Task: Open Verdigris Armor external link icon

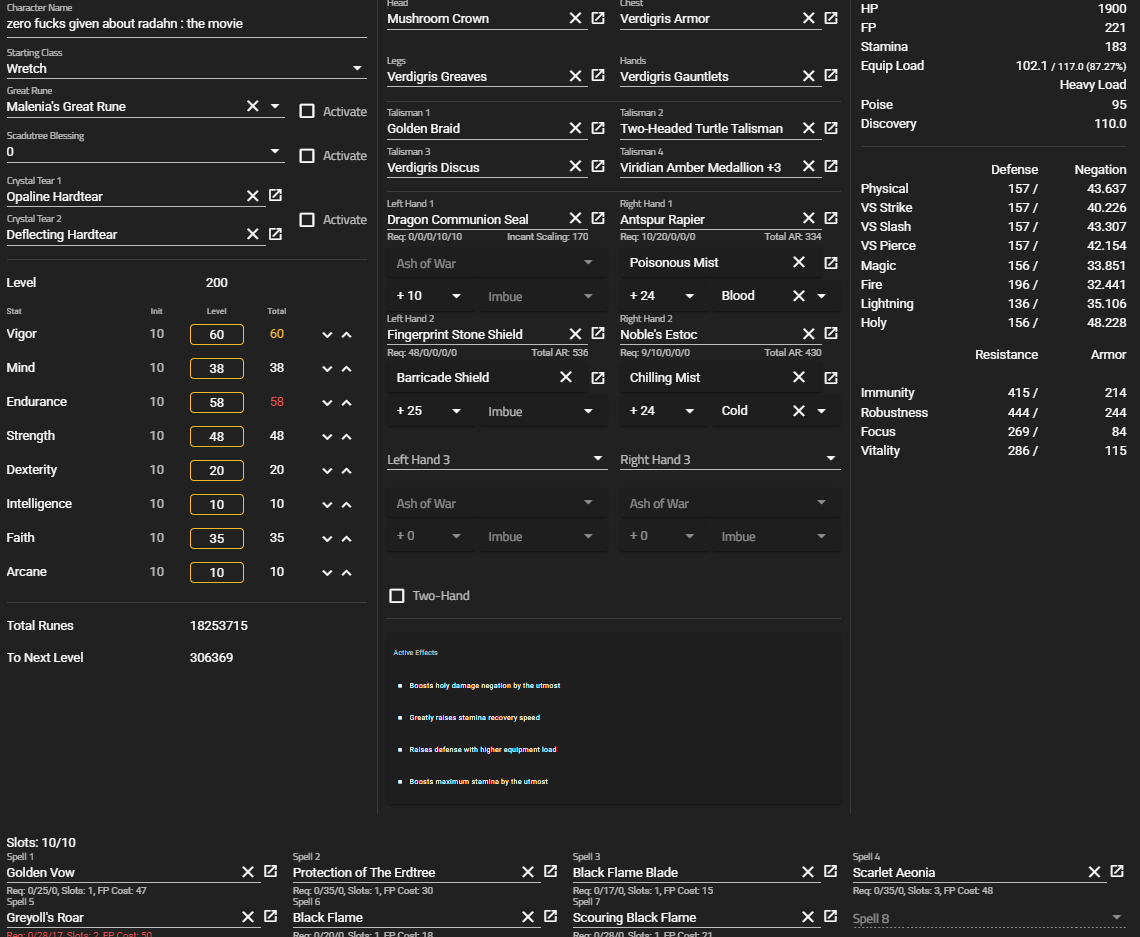Action: tap(831, 18)
